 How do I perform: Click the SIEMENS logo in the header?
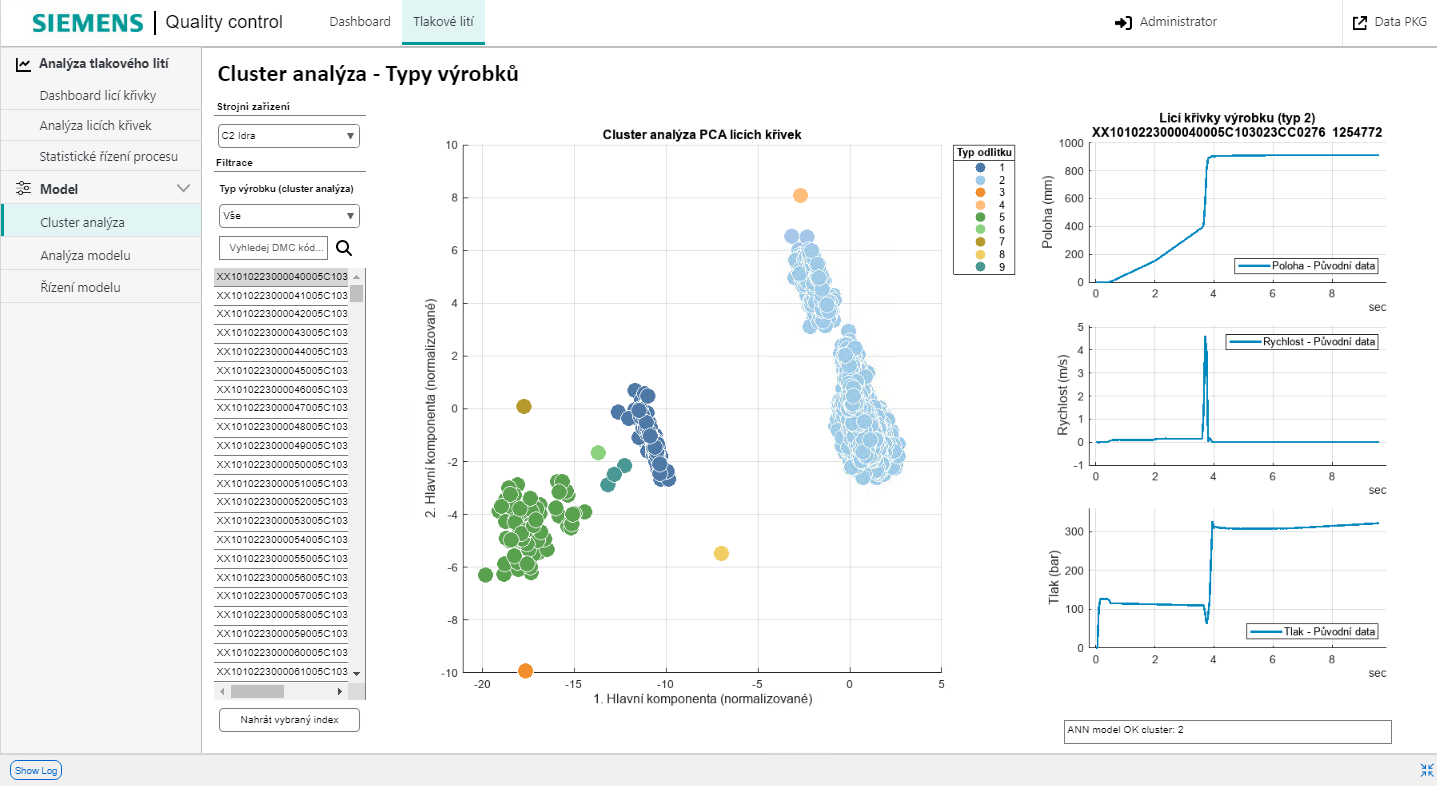tap(85, 21)
